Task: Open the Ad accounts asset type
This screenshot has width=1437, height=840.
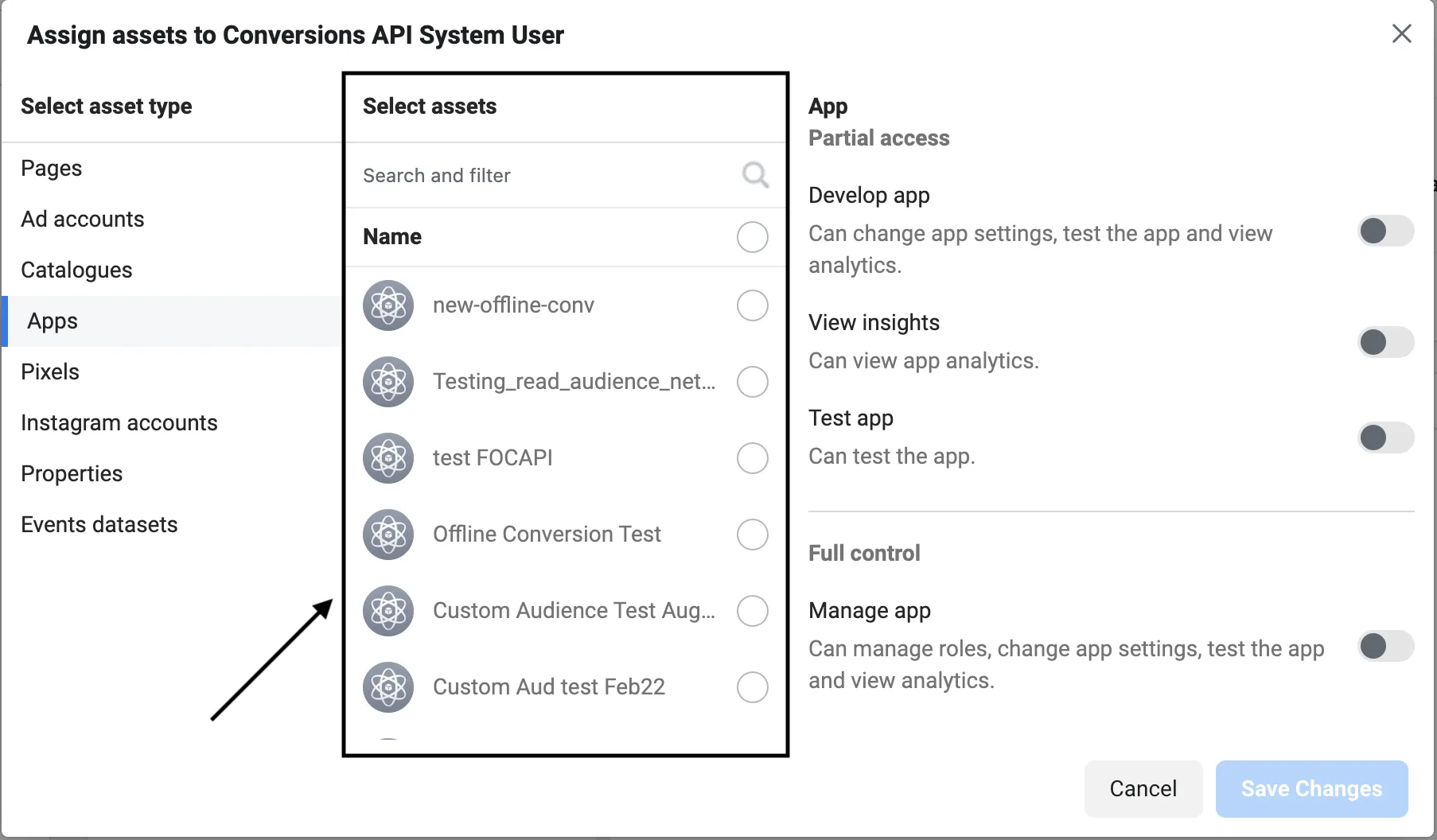Action: click(171, 220)
